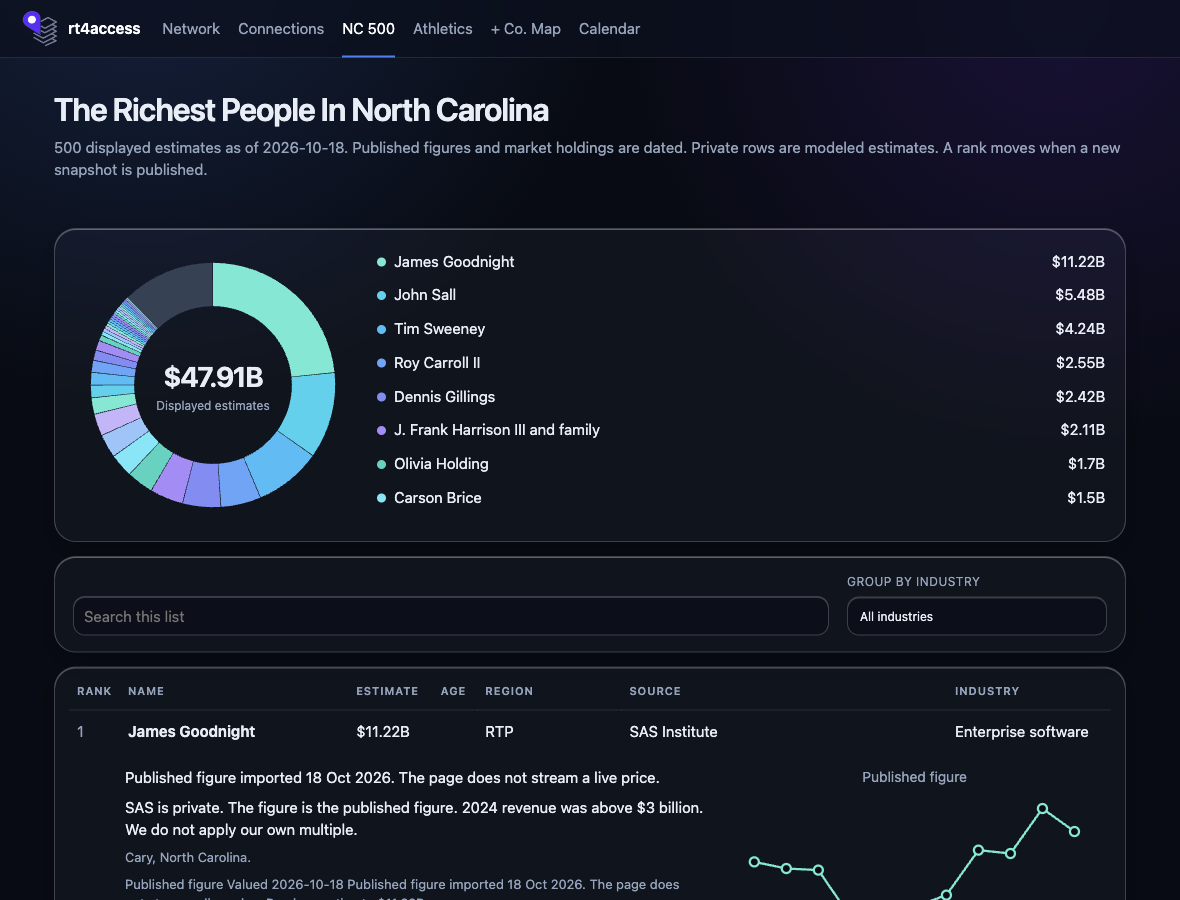Click John Sall's legend color dot
Image resolution: width=1180 pixels, height=900 pixels.
pos(382,295)
